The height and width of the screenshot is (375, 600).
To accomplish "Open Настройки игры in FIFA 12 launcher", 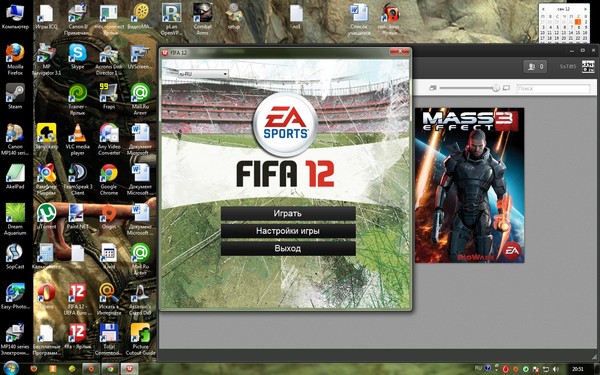I will 288,231.
